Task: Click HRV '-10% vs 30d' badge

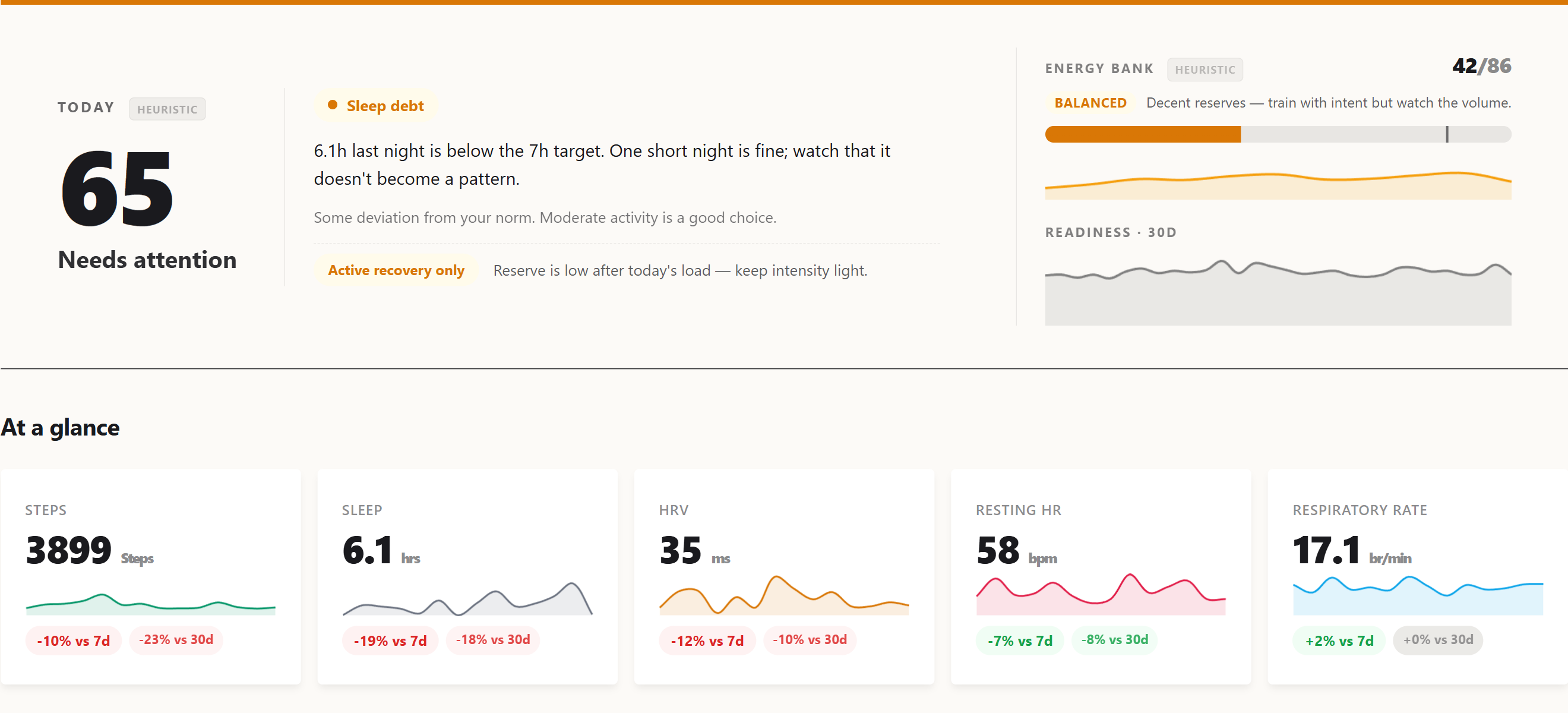Action: pos(810,640)
